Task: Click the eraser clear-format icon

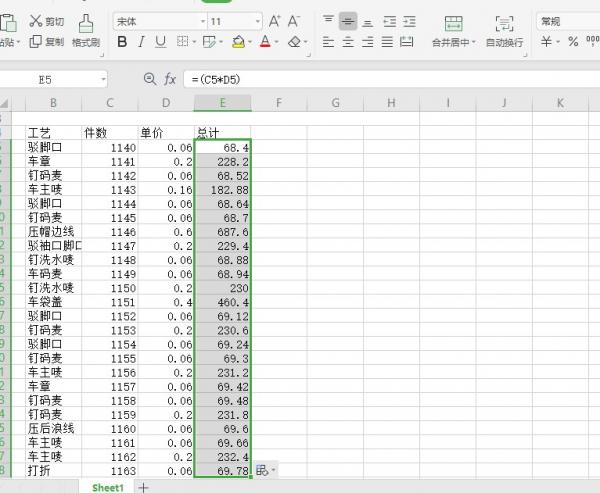Action: [x=294, y=41]
